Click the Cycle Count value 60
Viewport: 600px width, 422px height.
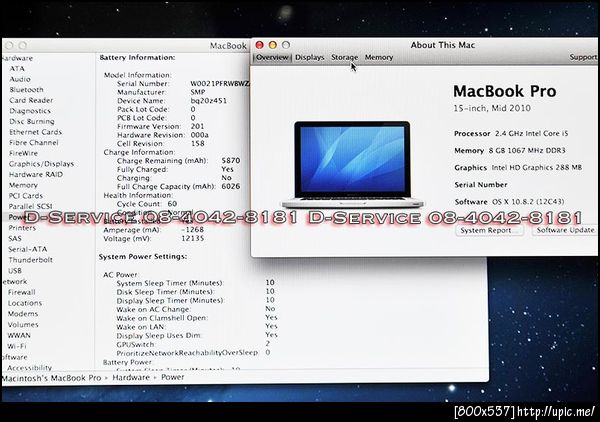click(172, 204)
